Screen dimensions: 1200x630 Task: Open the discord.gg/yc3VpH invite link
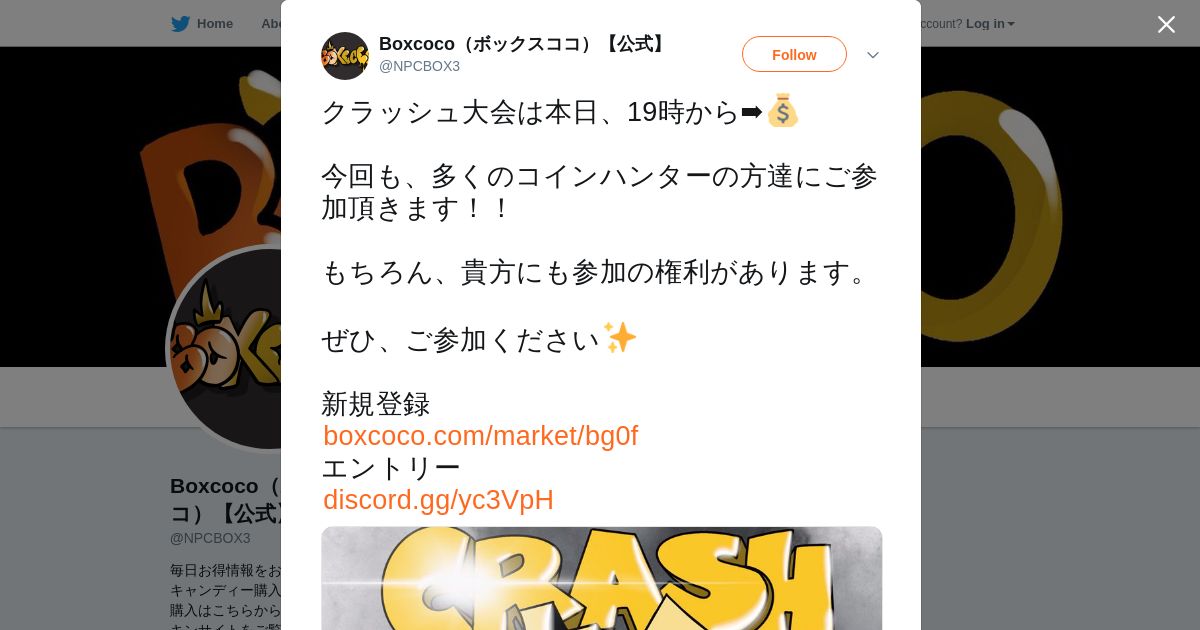pyautogui.click(x=438, y=500)
